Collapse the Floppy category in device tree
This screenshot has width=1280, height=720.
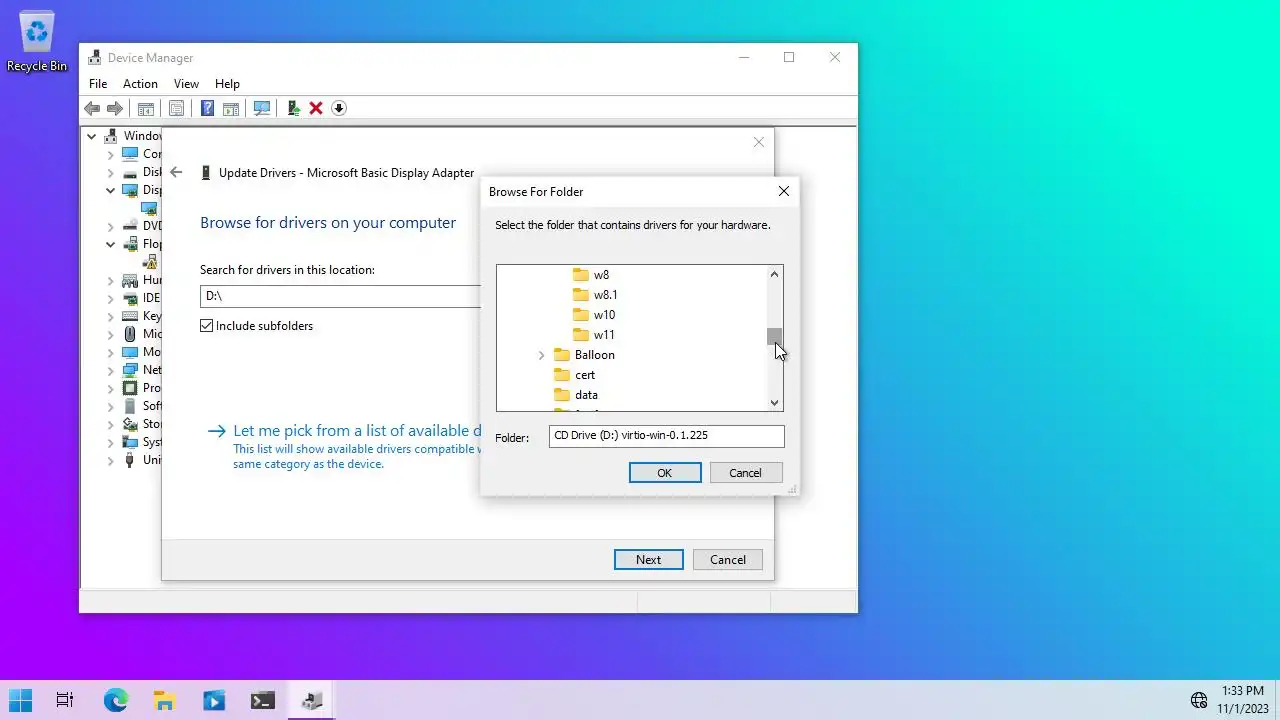coord(111,244)
